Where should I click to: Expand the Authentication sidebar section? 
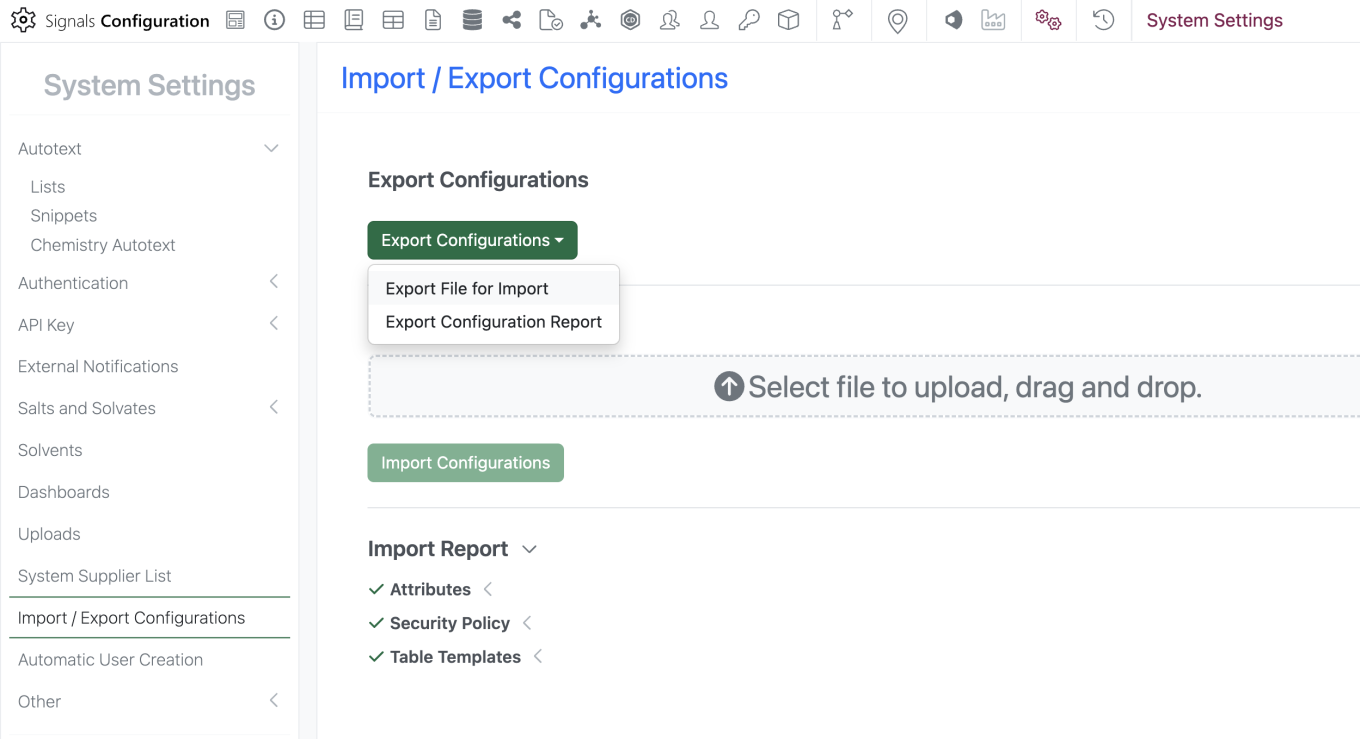pyautogui.click(x=273, y=283)
